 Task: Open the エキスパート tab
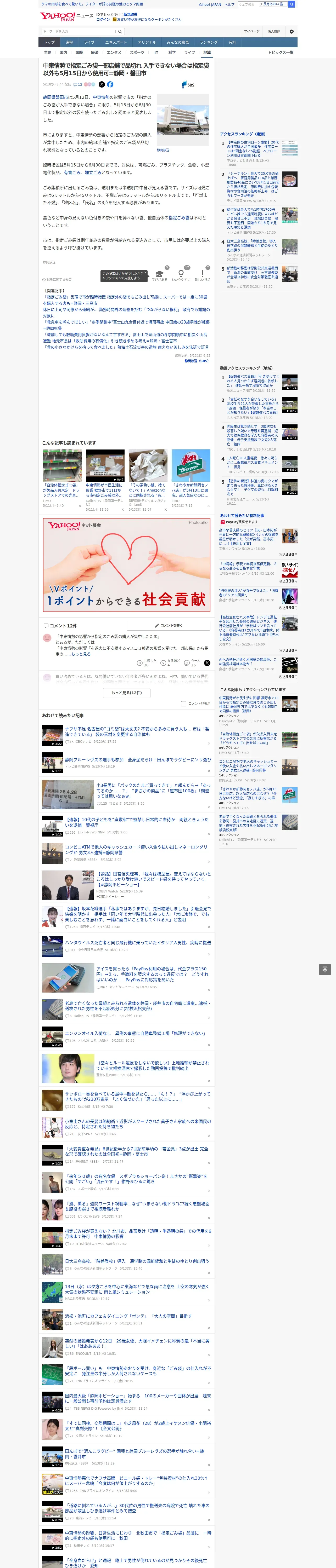click(x=116, y=43)
